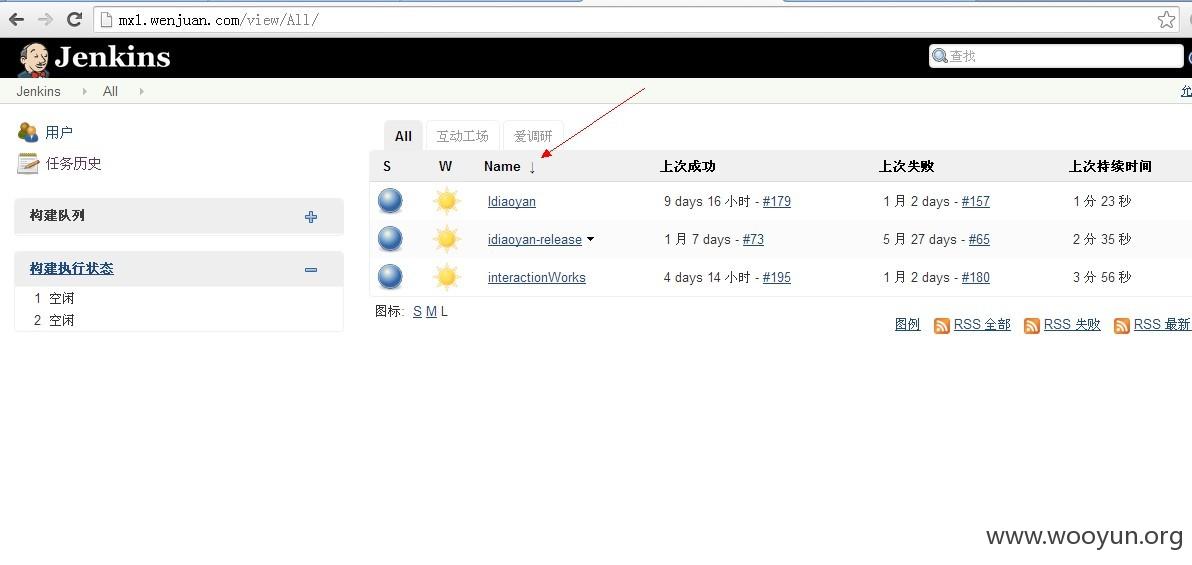The width and height of the screenshot is (1192, 565).
Task: Click the sunny weather icon for idiaoyan-release
Action: point(446,239)
